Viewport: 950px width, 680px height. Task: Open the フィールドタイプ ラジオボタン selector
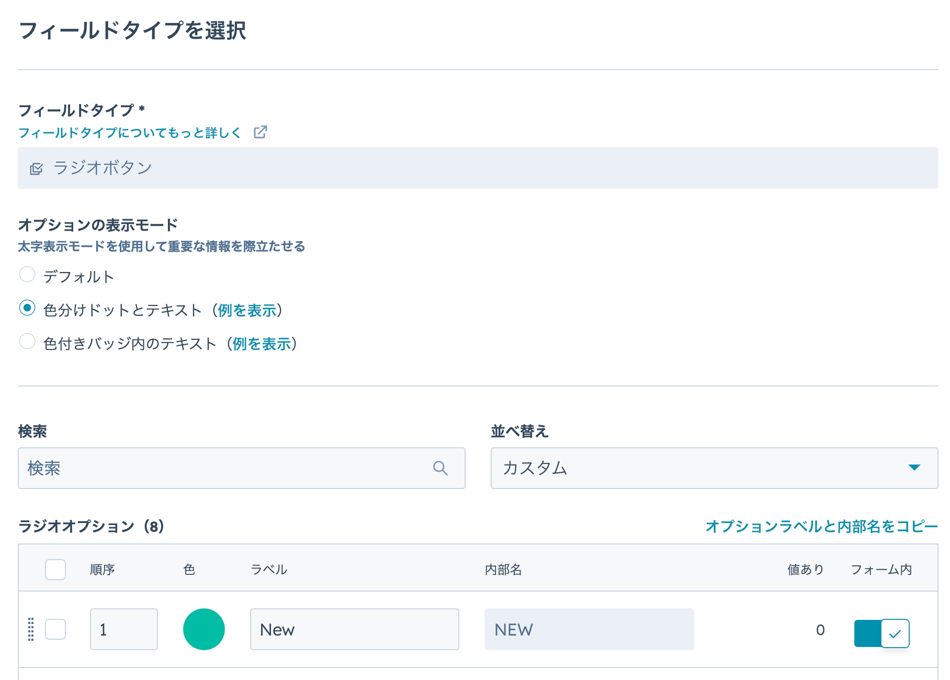coord(478,168)
